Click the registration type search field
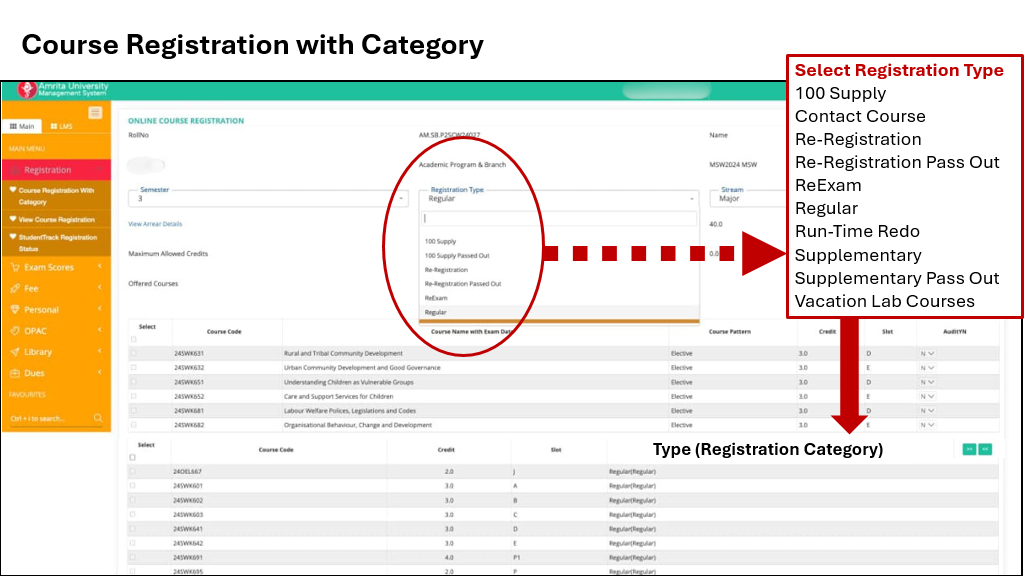1024x576 pixels. pyautogui.click(x=558, y=218)
